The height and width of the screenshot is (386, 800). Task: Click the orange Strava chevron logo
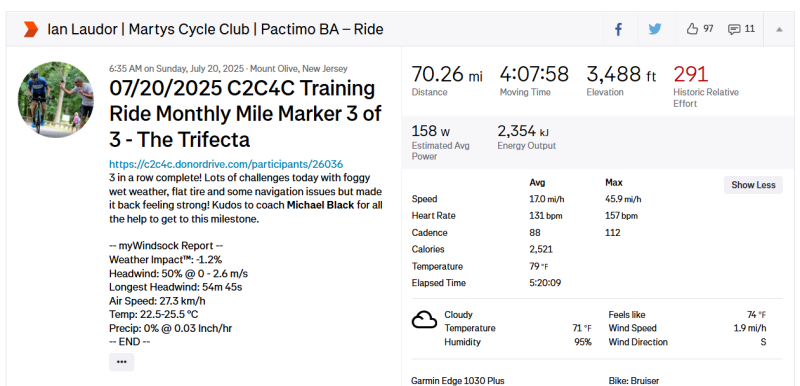[31, 30]
